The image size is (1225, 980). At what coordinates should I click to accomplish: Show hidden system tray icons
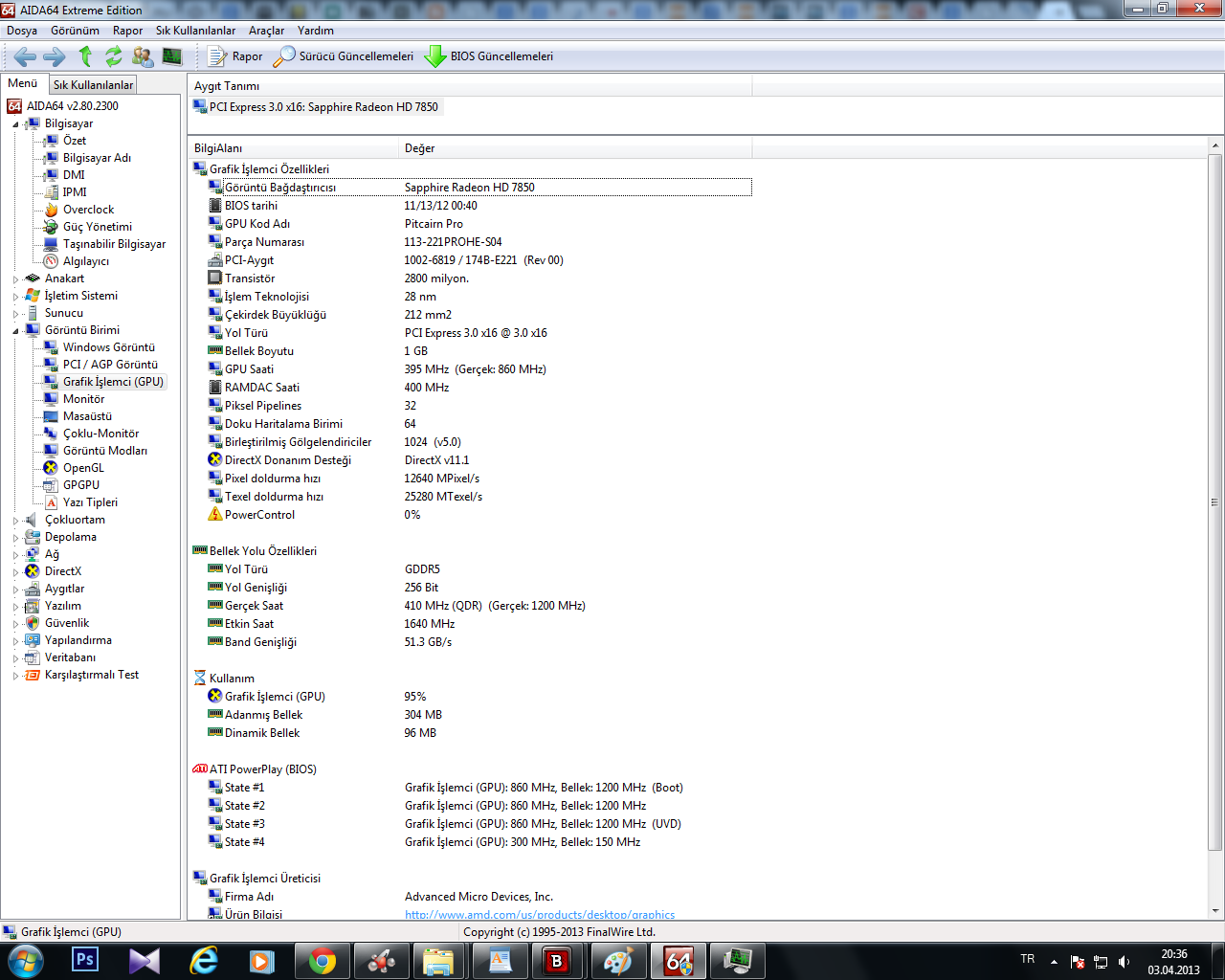click(1054, 962)
